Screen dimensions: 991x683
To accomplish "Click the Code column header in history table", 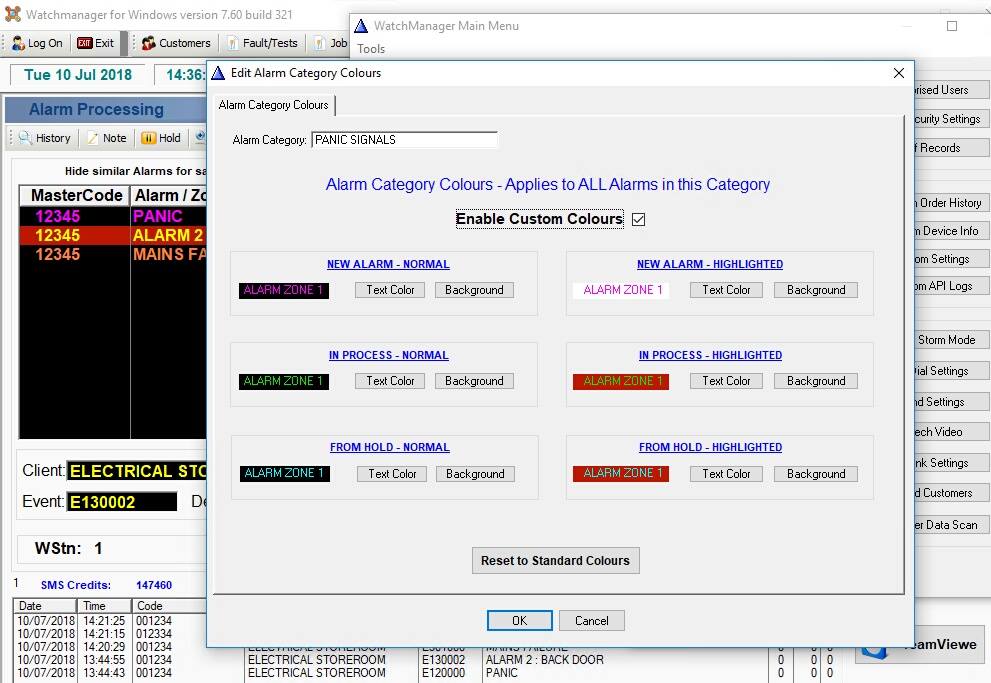I will [x=169, y=606].
